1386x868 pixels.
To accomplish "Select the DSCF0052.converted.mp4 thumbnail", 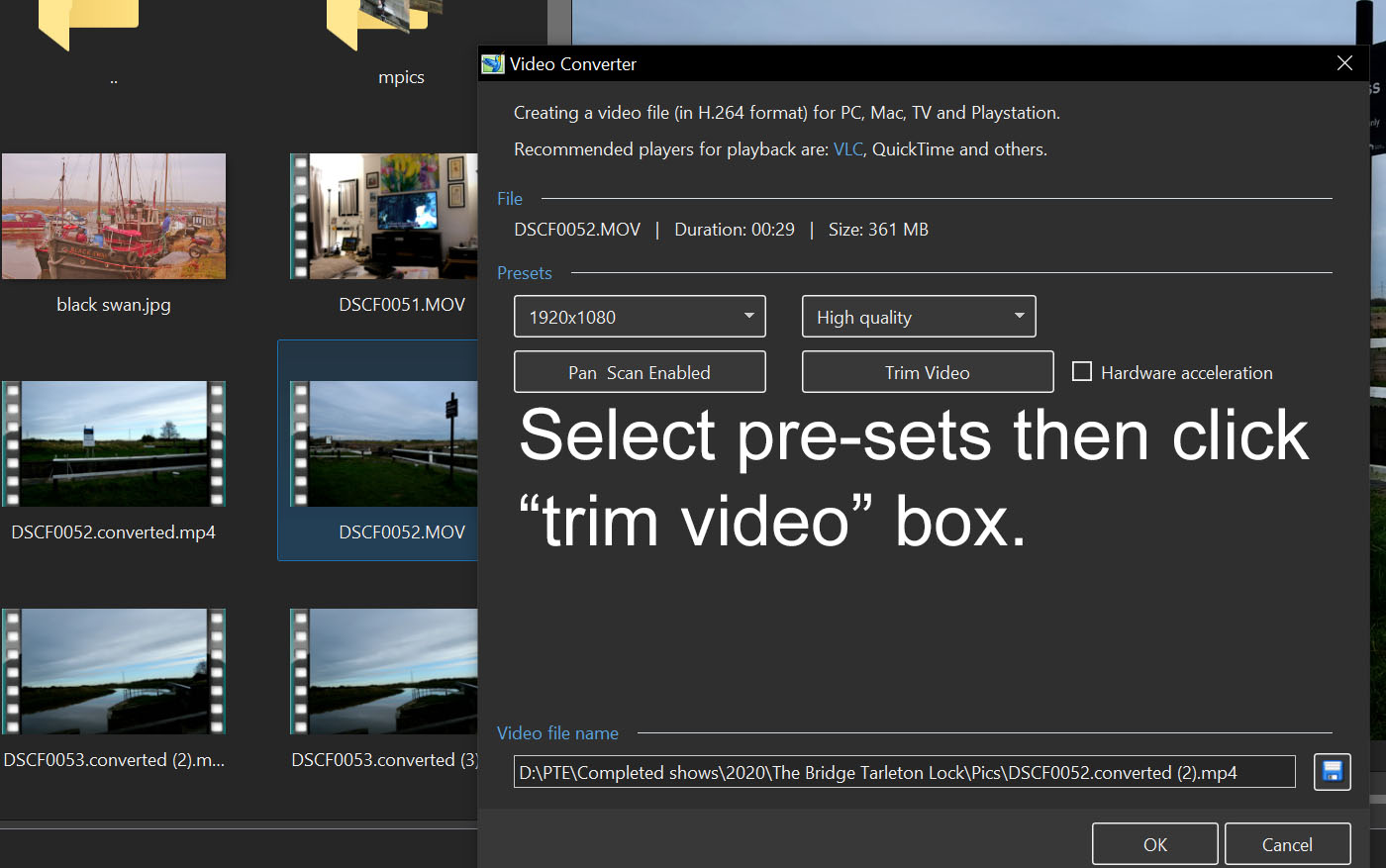I will (114, 444).
